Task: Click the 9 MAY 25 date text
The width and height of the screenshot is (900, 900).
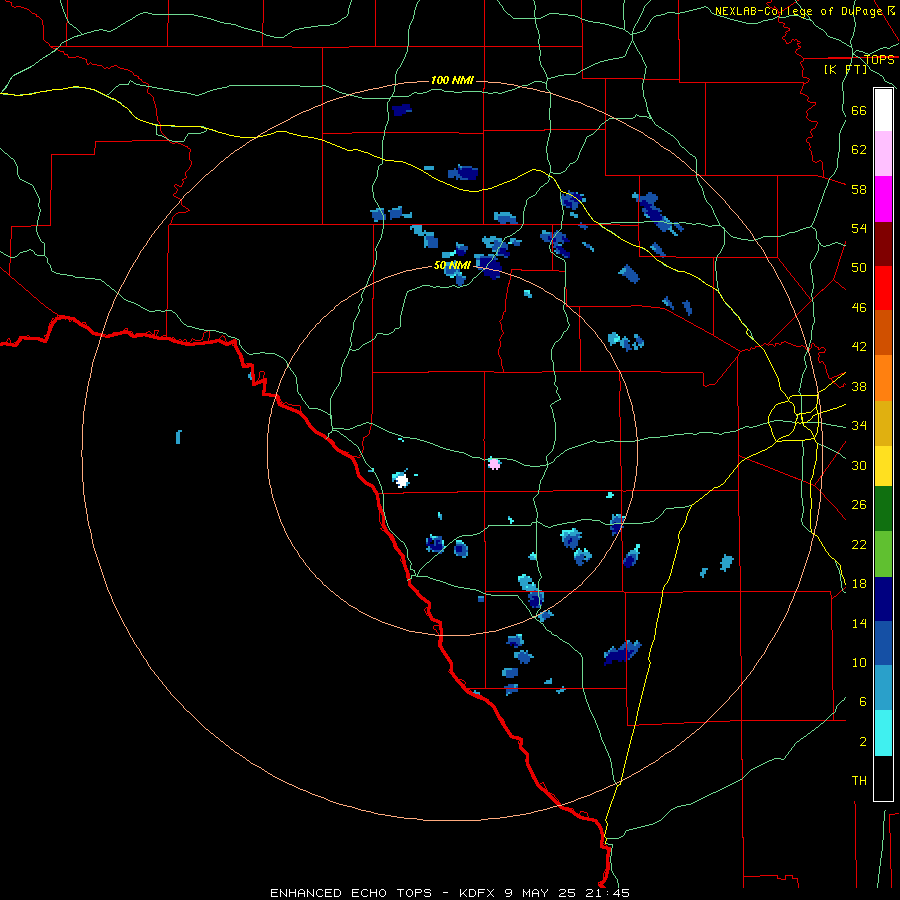Action: pyautogui.click(x=542, y=893)
